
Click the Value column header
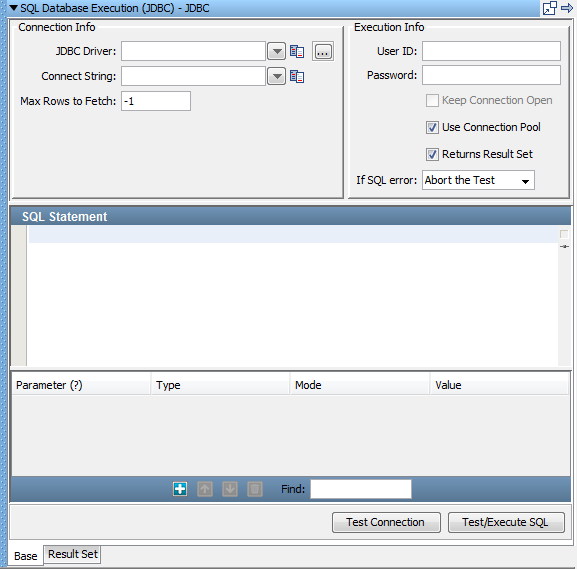(x=500, y=385)
